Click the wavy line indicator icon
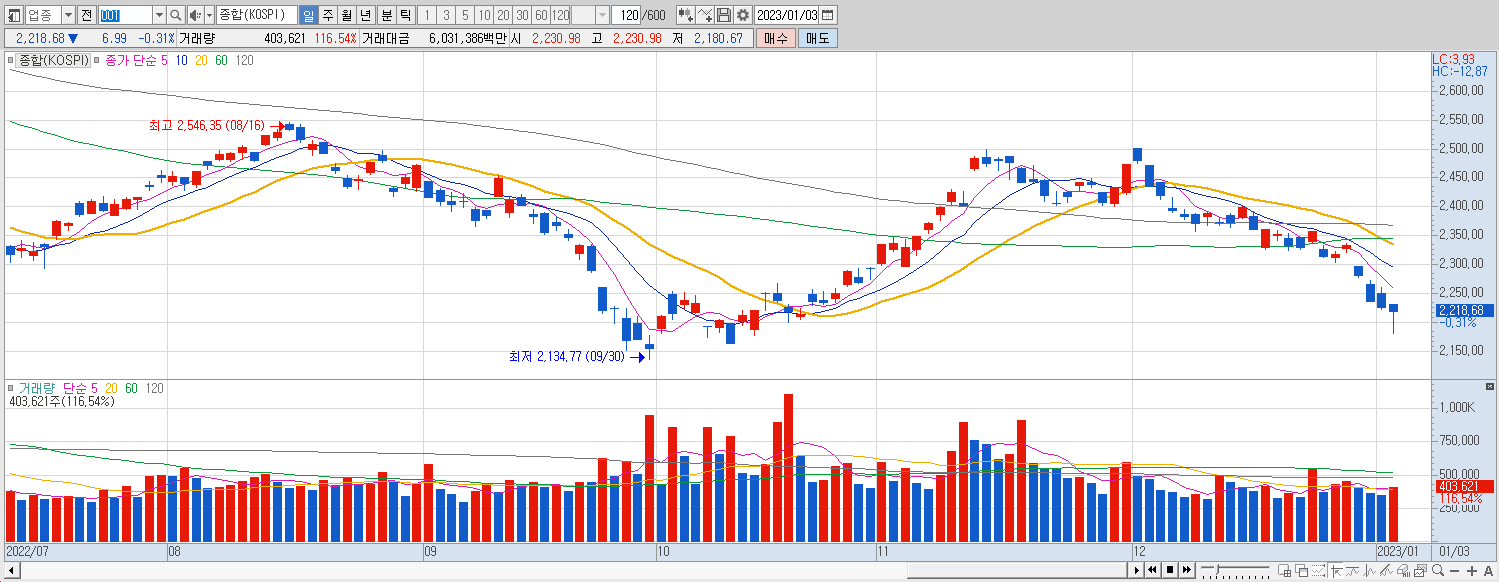The width and height of the screenshot is (1499, 582). click(1353, 571)
